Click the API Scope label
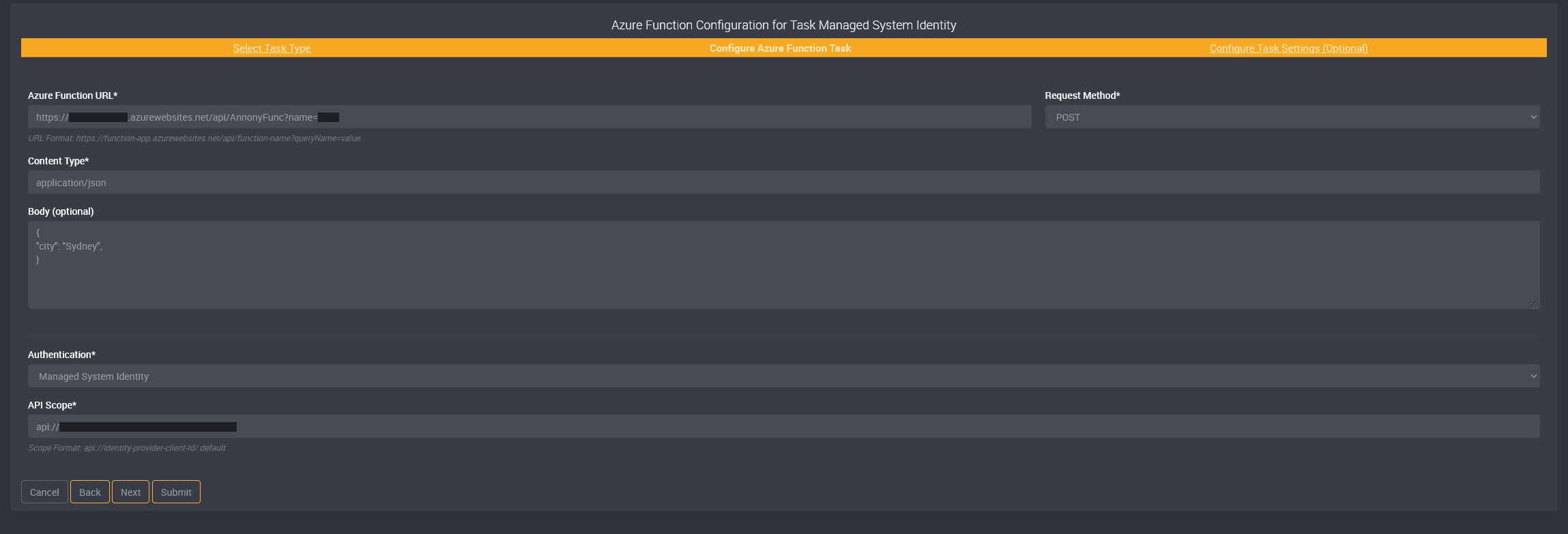This screenshot has width=1568, height=534. [53, 405]
